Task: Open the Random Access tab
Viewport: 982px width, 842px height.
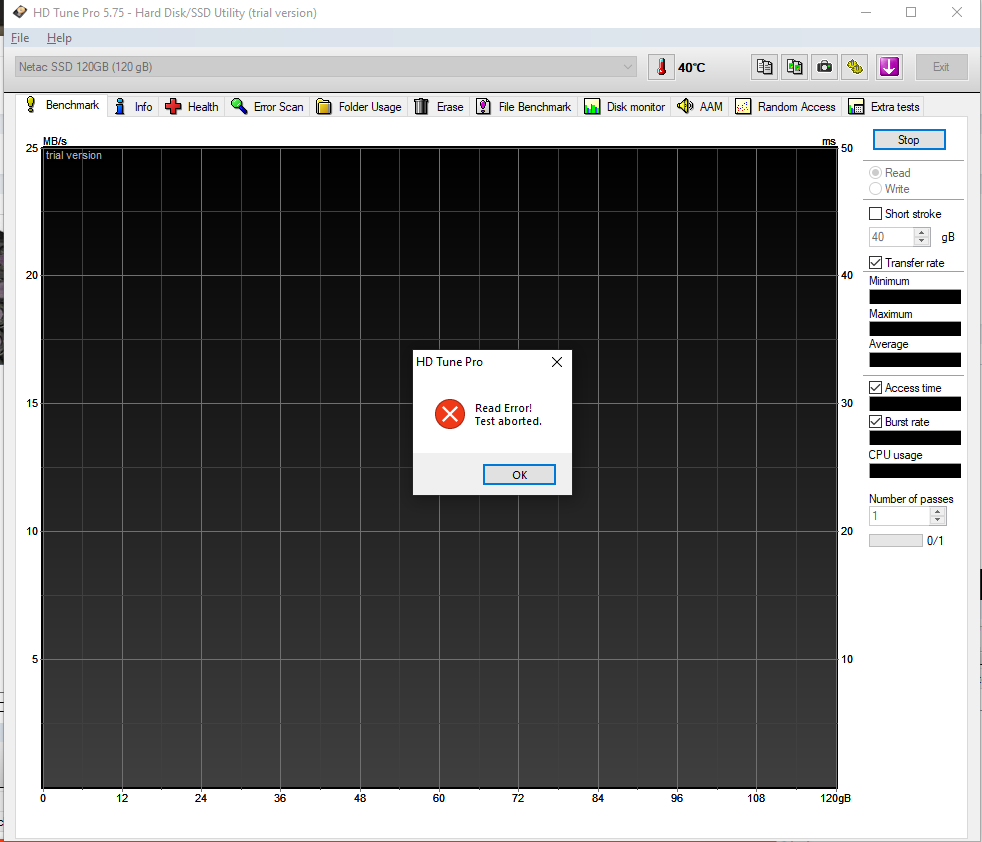Action: tap(785, 107)
